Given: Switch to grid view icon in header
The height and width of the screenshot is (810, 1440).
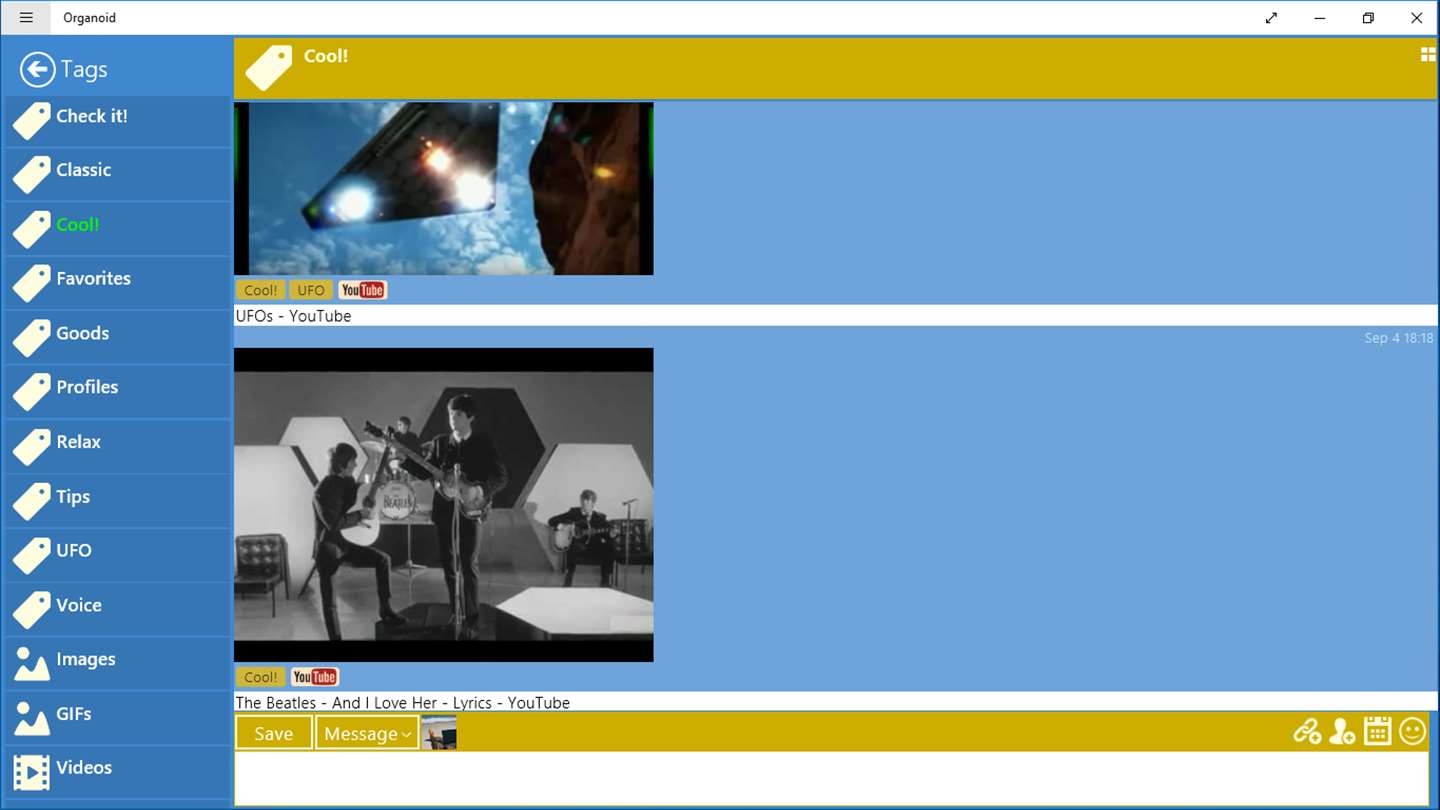Looking at the screenshot, I should tap(1428, 54).
